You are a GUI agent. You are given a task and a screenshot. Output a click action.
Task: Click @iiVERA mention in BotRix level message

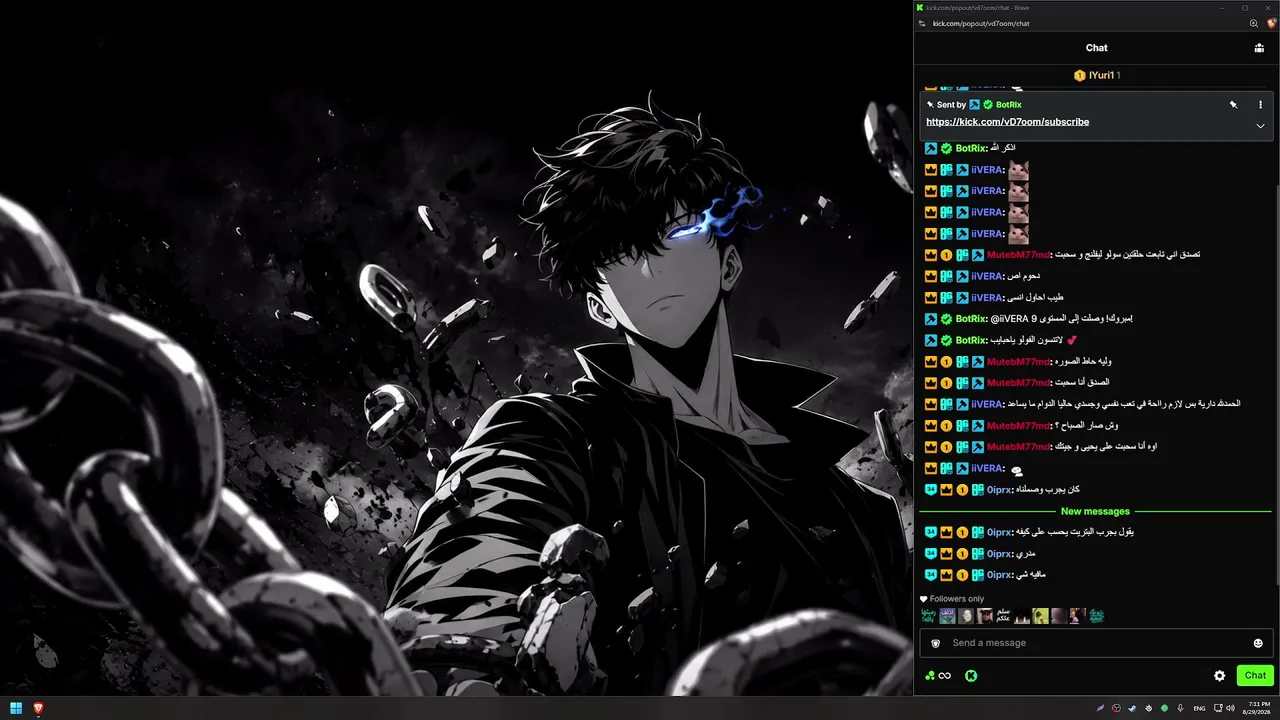pos(1010,319)
